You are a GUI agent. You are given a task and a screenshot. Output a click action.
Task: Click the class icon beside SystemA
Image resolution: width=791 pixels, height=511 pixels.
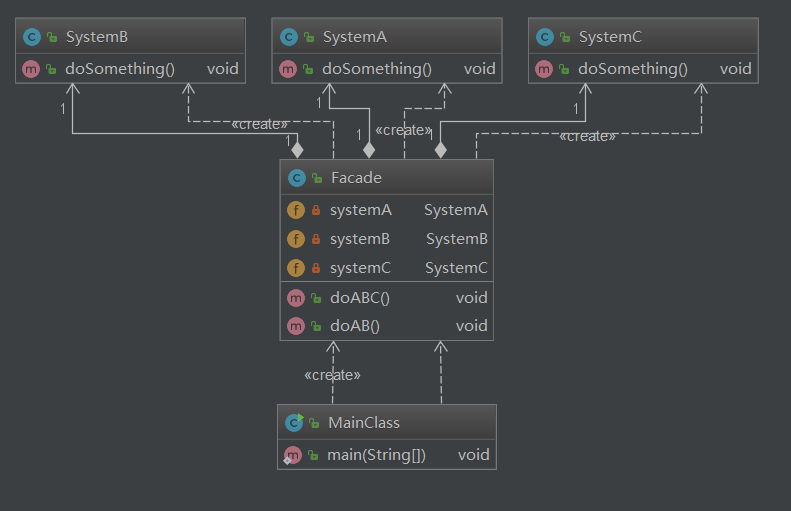click(x=288, y=37)
